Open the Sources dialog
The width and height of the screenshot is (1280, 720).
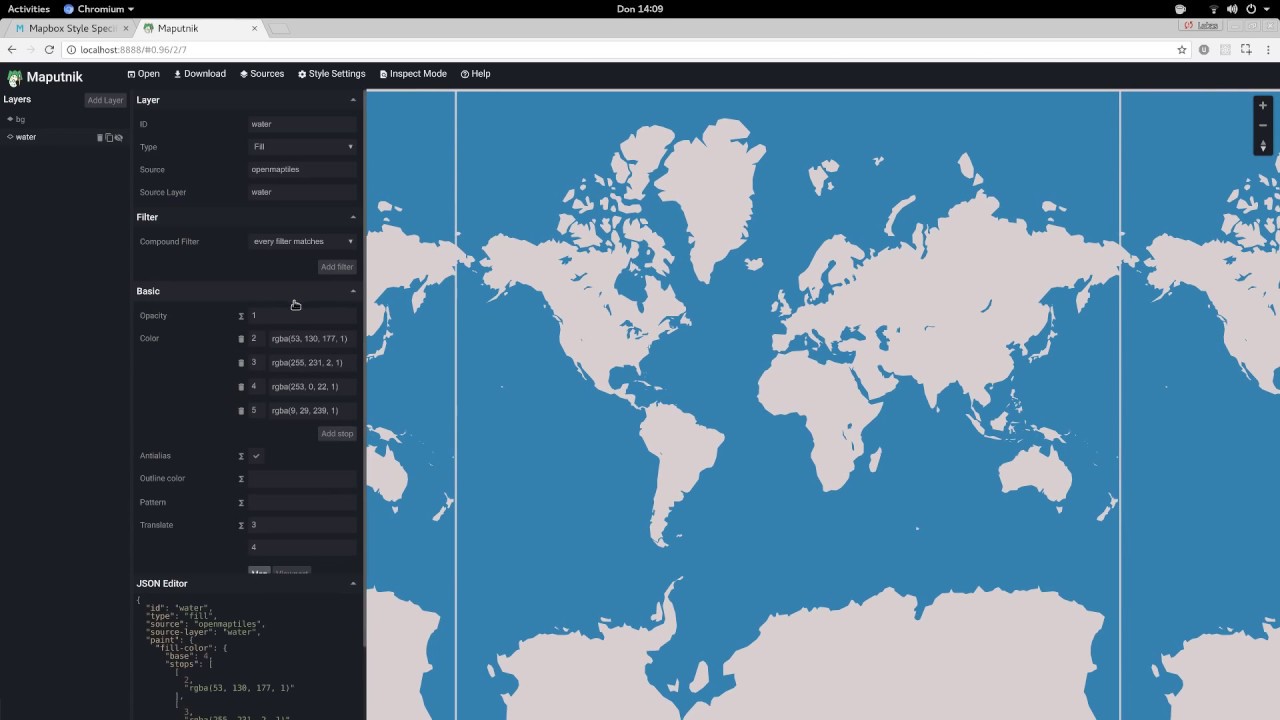262,74
